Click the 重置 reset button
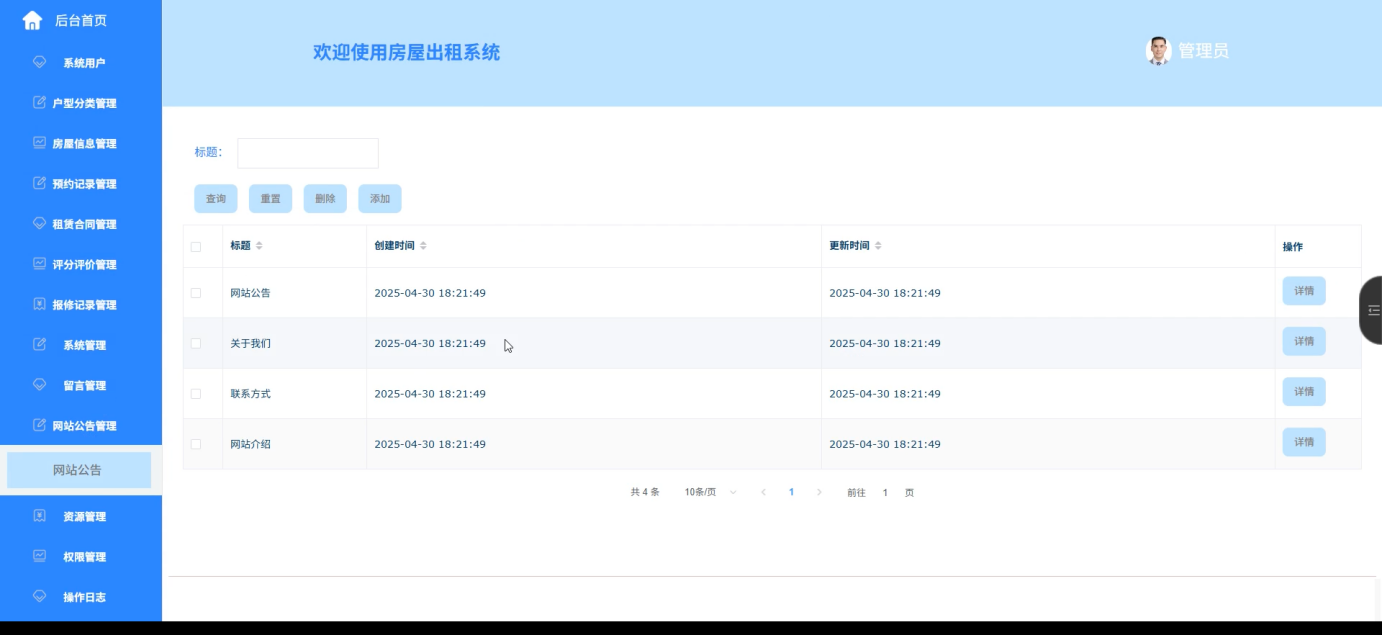The image size is (1382, 635). pos(270,198)
